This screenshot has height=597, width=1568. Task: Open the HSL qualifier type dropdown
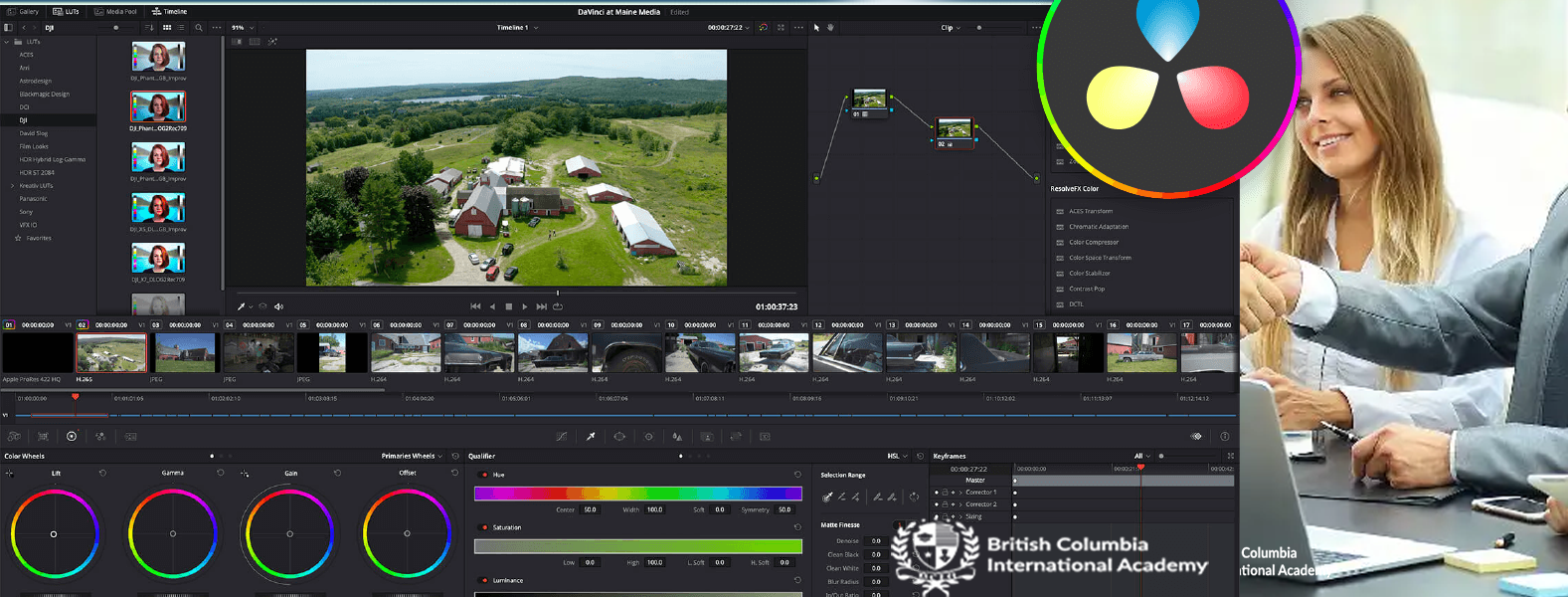point(896,456)
